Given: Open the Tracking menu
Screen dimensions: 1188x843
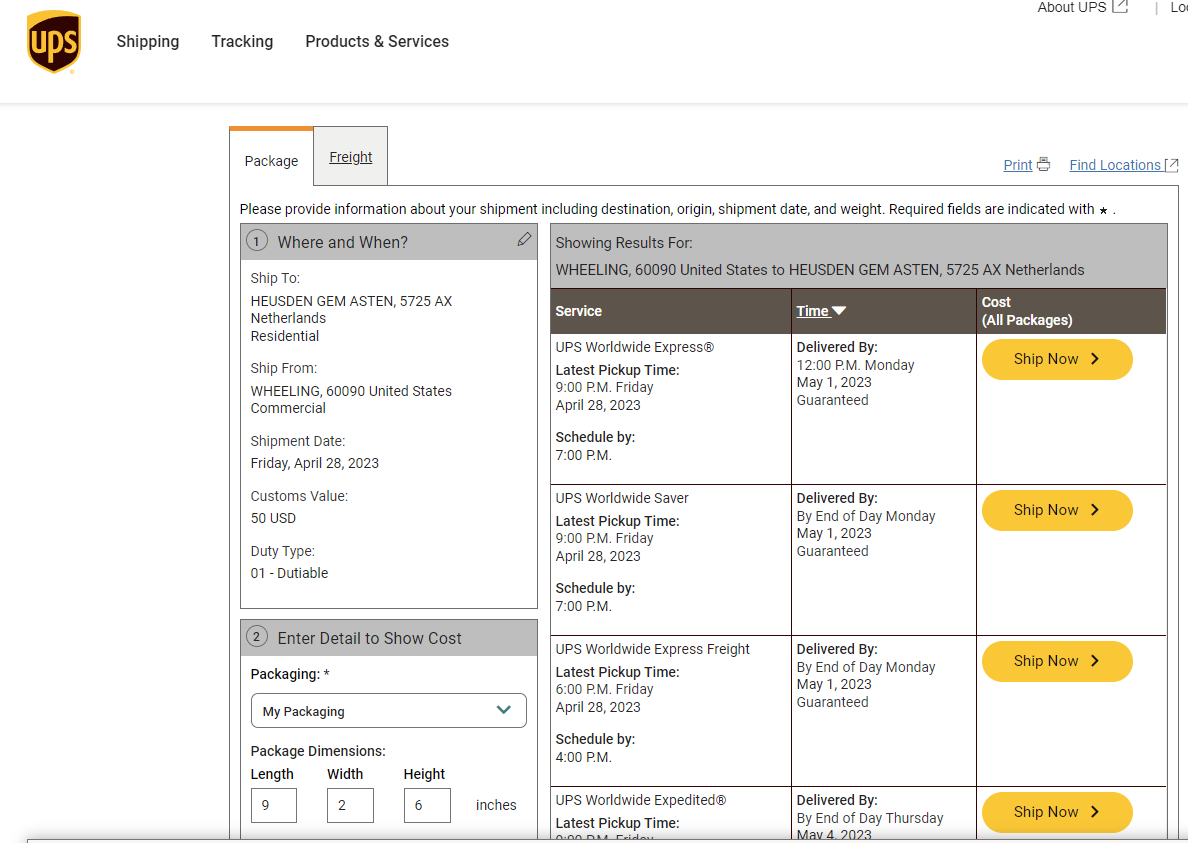Looking at the screenshot, I should click(242, 42).
